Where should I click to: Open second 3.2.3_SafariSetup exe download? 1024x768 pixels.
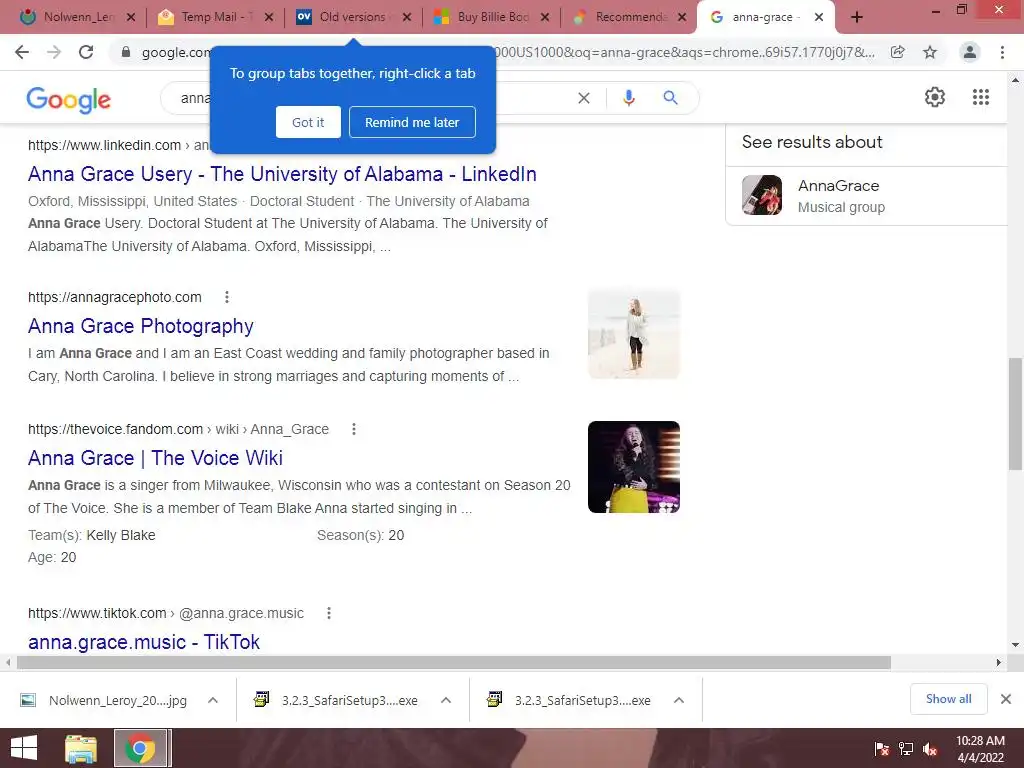point(570,700)
